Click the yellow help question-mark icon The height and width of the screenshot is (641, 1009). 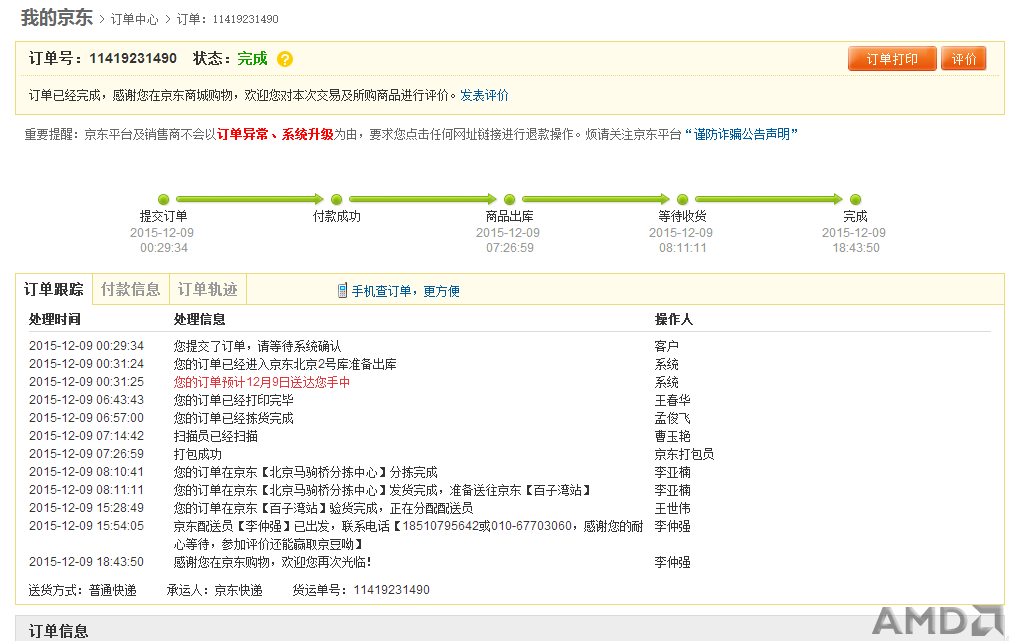284,59
